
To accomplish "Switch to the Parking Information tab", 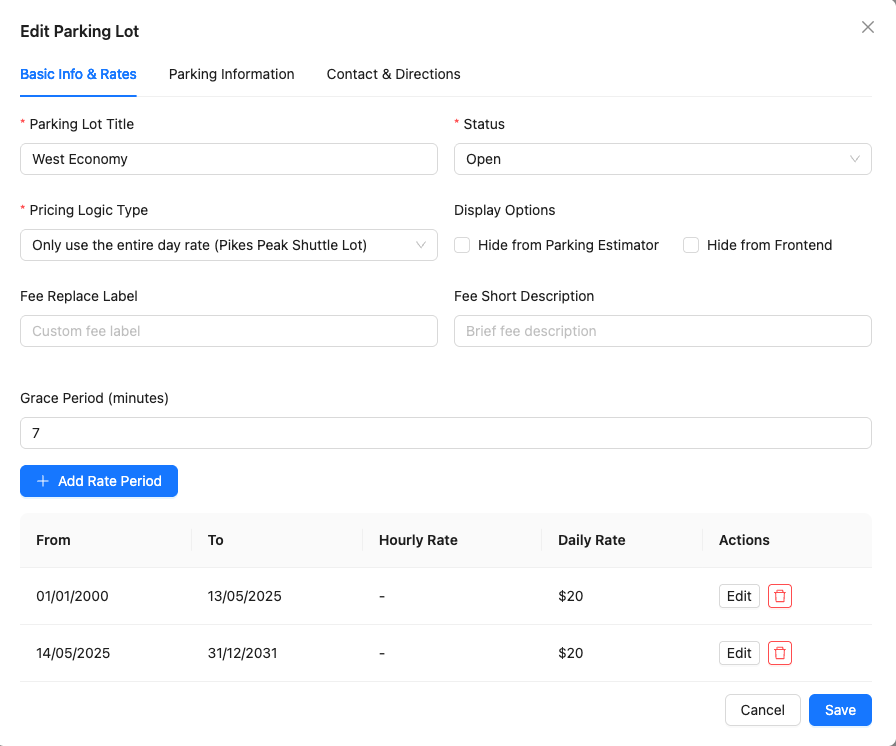I will click(231, 74).
